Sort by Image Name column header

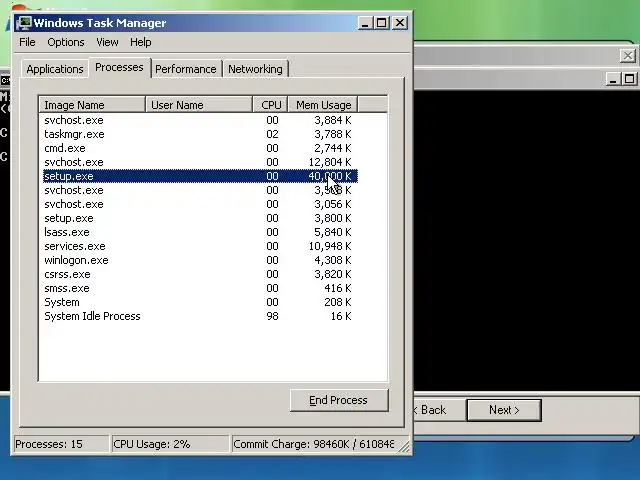(x=92, y=105)
